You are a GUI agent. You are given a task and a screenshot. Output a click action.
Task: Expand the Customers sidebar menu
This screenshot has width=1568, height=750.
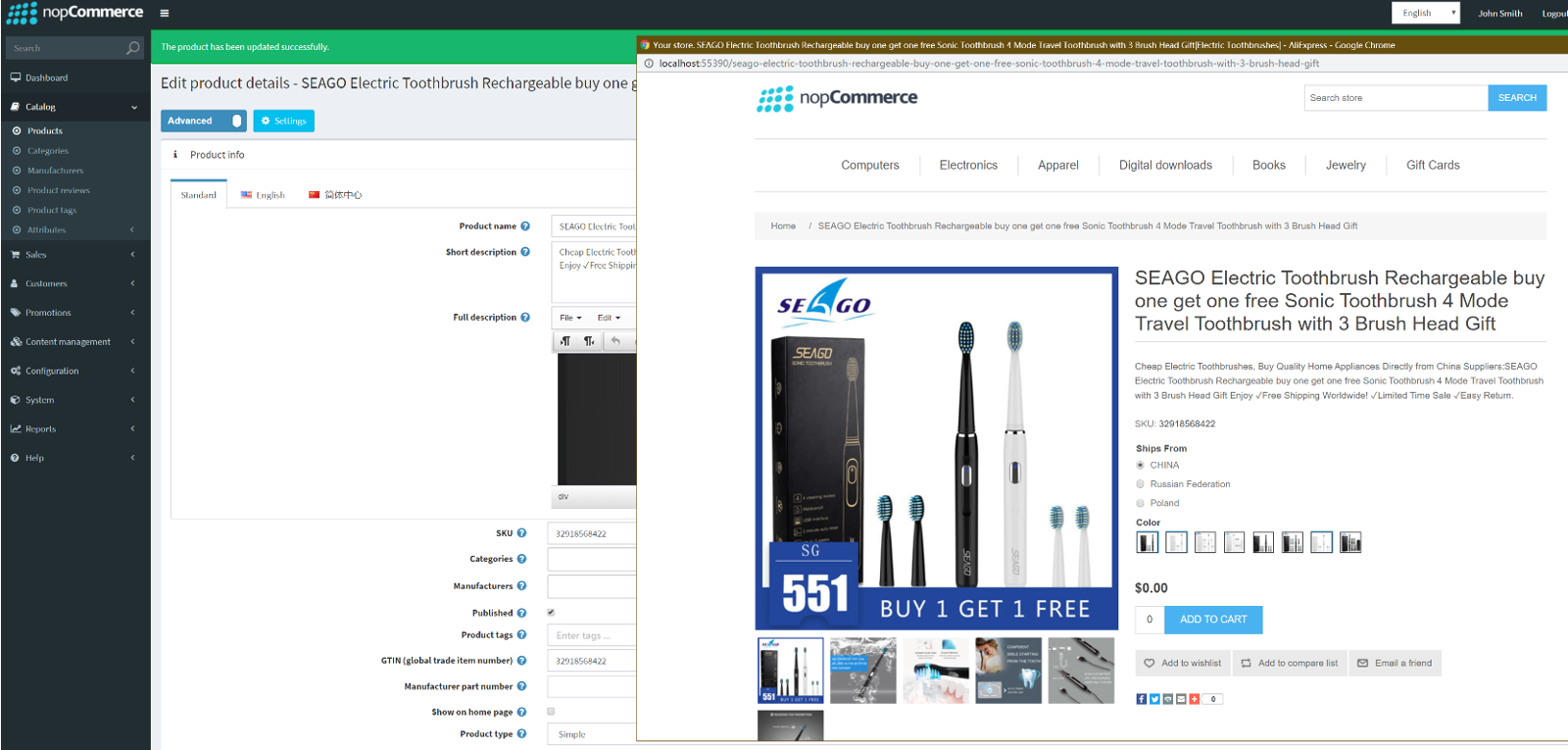click(75, 283)
